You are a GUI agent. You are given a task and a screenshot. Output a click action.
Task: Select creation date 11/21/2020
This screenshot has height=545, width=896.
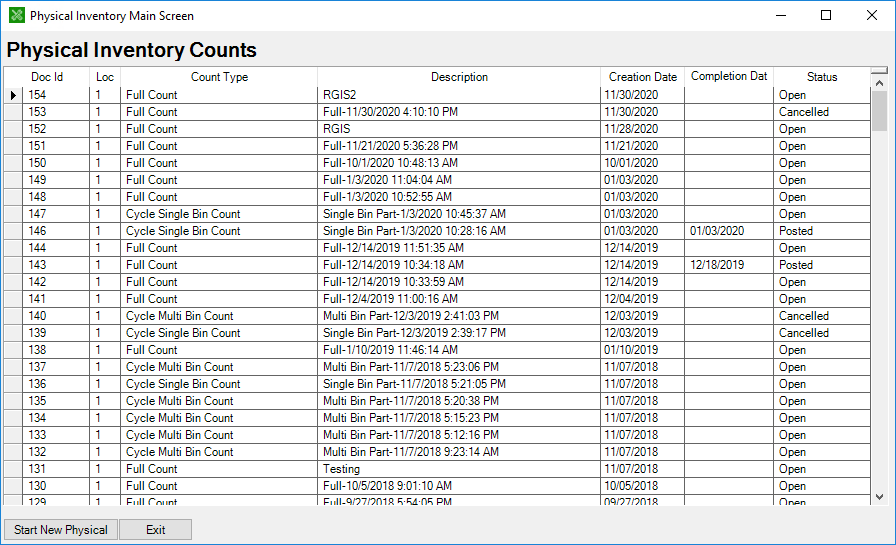(642, 146)
